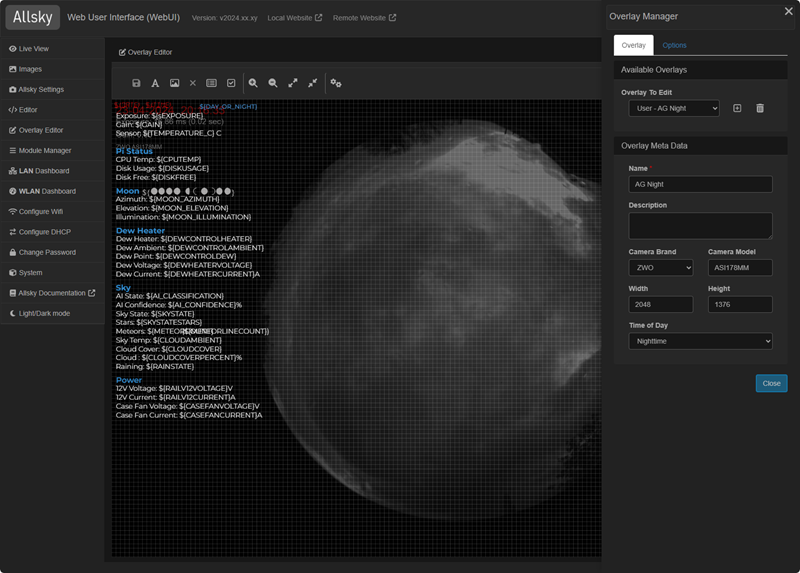Screen dimensions: 800x573
Task: Click the checkmark test toolbar icon
Action: 231,83
